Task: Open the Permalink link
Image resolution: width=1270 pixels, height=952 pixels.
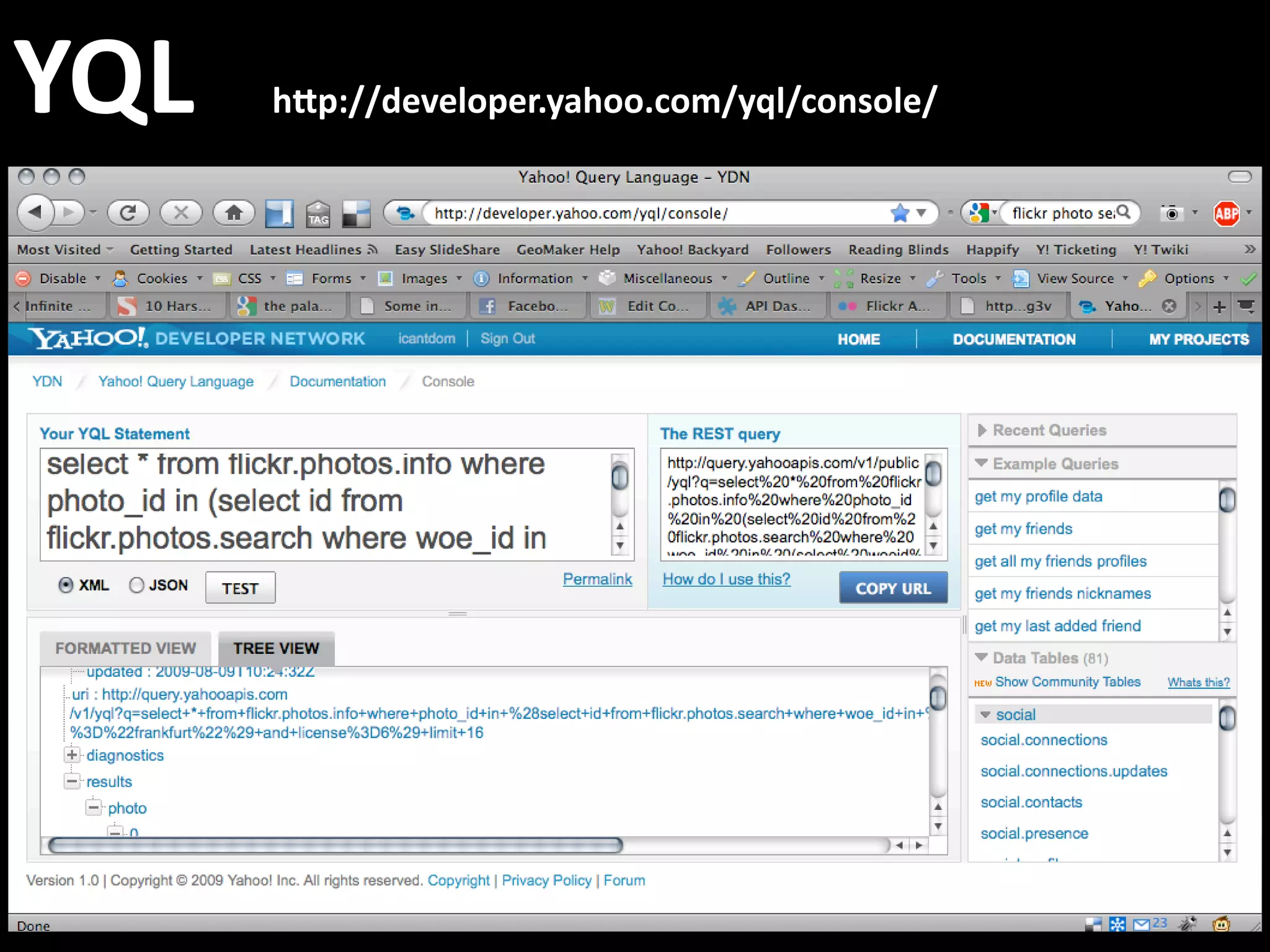Action: pos(597,579)
